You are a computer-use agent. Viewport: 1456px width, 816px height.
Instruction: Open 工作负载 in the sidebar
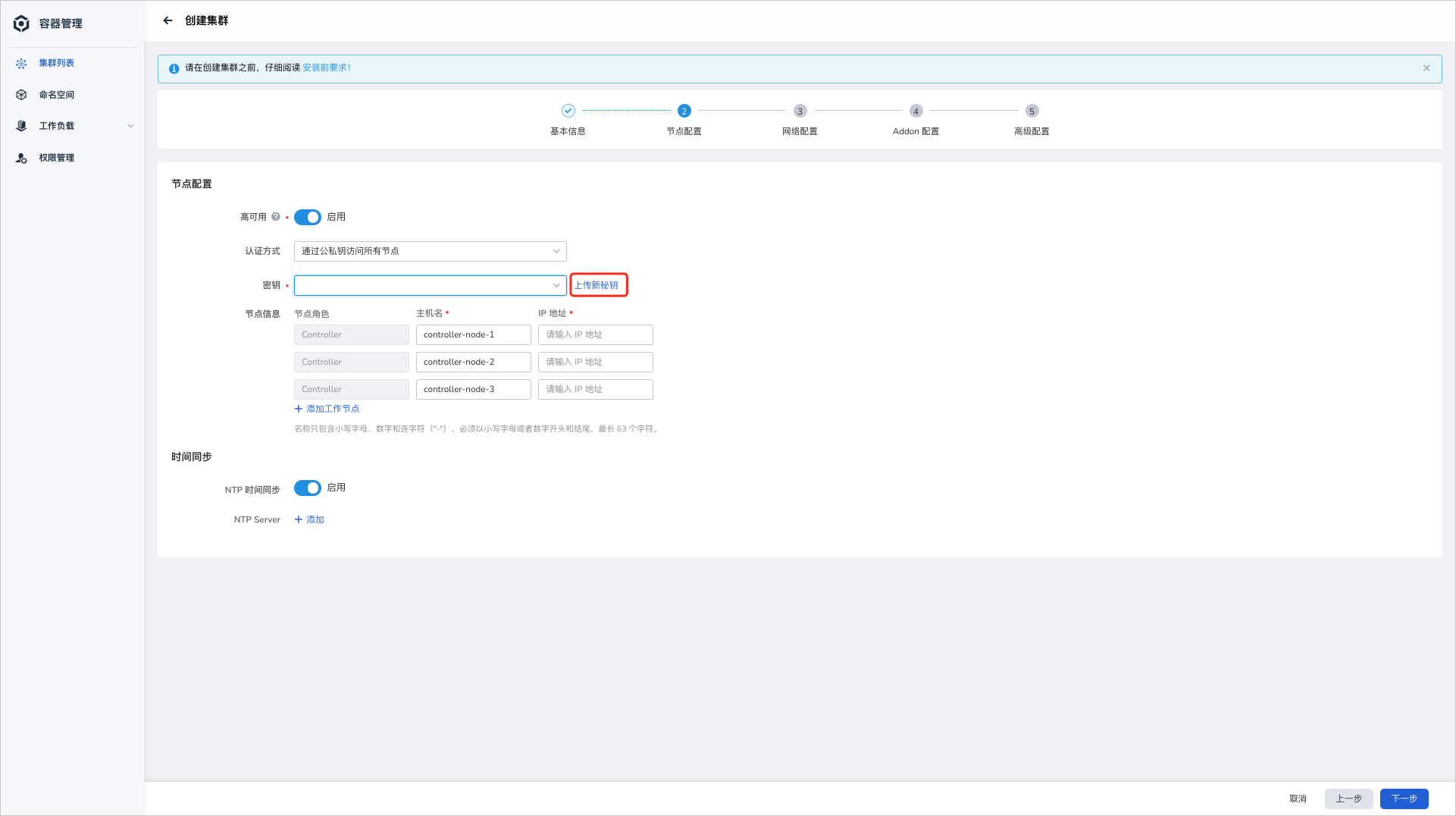click(57, 126)
